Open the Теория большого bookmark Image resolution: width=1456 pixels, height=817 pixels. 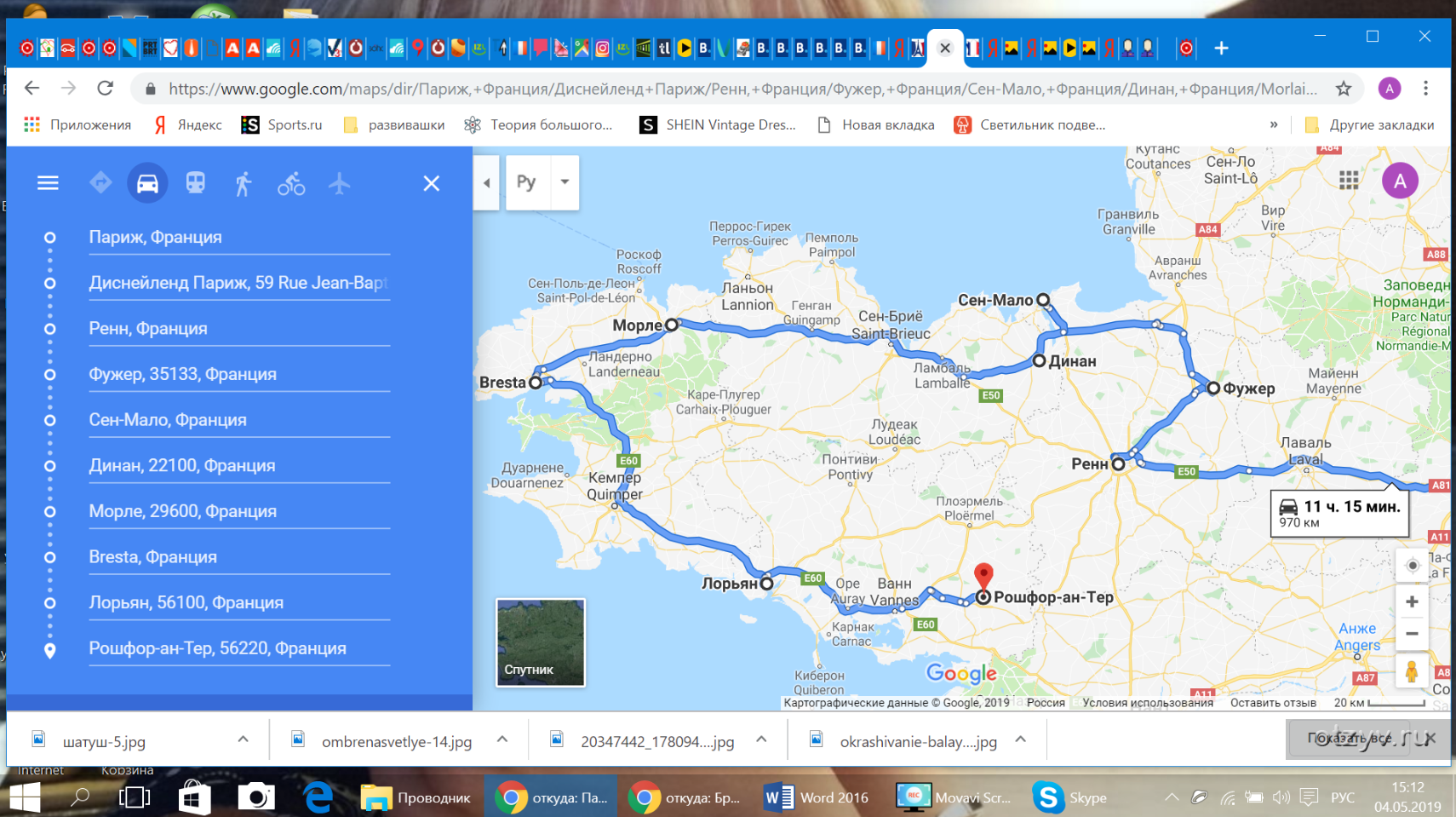(538, 125)
